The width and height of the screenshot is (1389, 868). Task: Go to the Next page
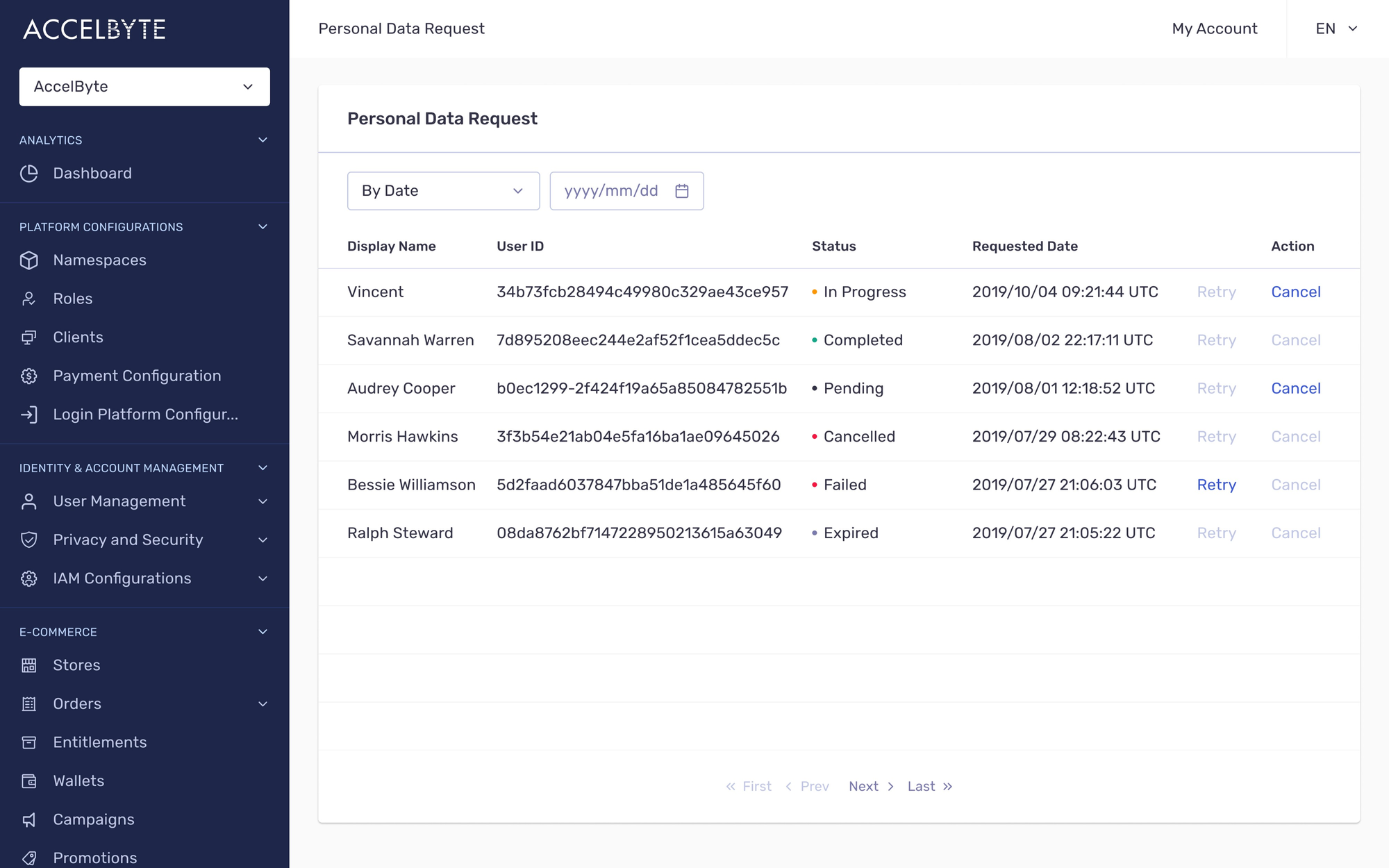(x=871, y=787)
